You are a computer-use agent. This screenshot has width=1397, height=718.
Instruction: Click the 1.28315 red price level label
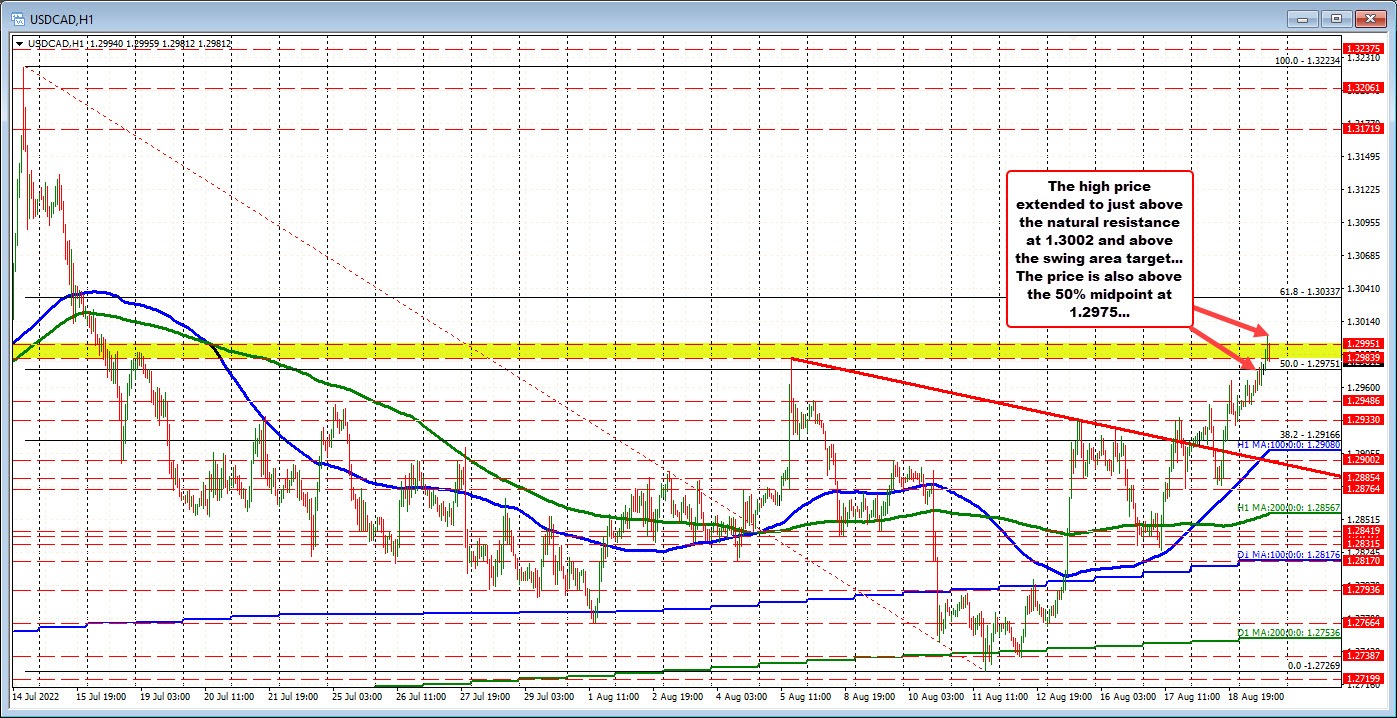pos(1362,543)
